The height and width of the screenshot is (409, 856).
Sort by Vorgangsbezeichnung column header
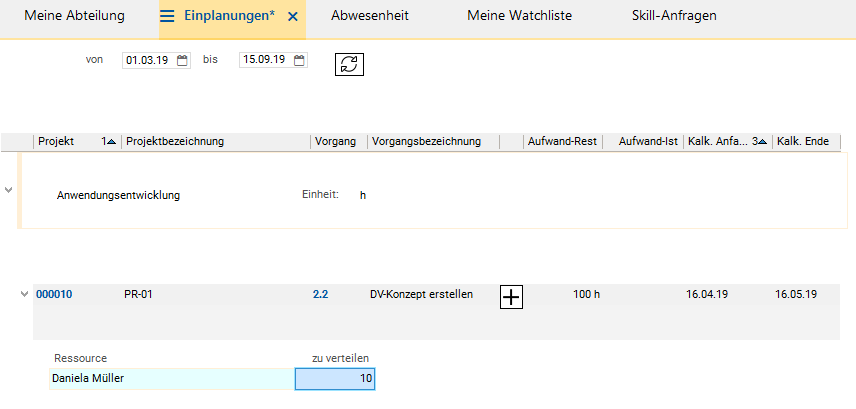pos(433,142)
